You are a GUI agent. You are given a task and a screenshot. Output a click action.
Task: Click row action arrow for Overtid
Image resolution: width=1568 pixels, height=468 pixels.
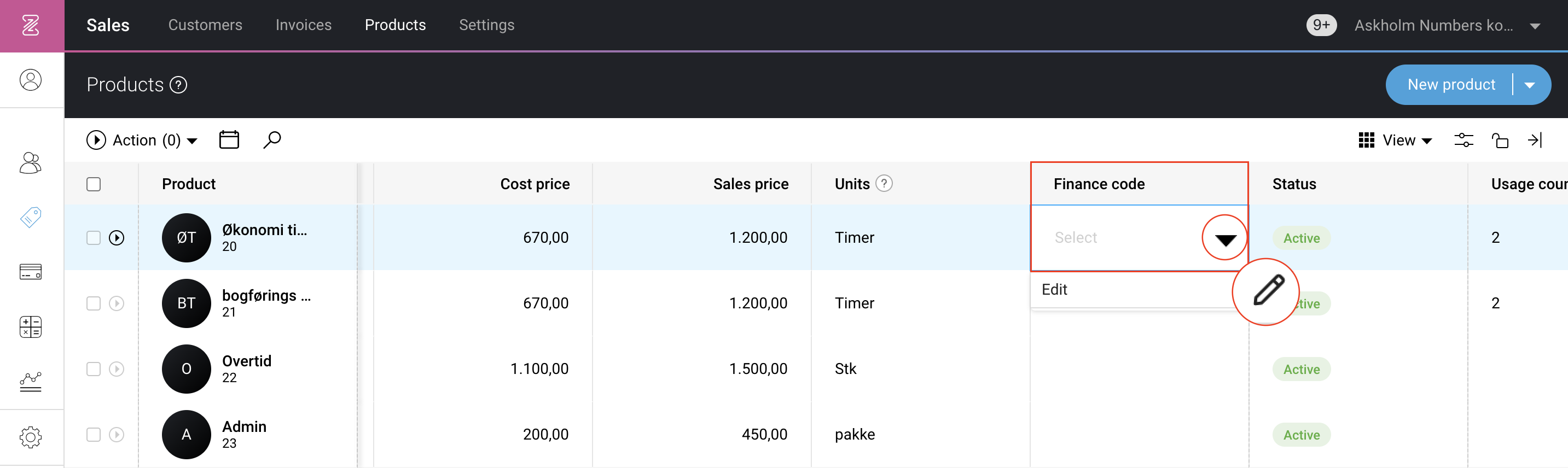pyautogui.click(x=117, y=370)
